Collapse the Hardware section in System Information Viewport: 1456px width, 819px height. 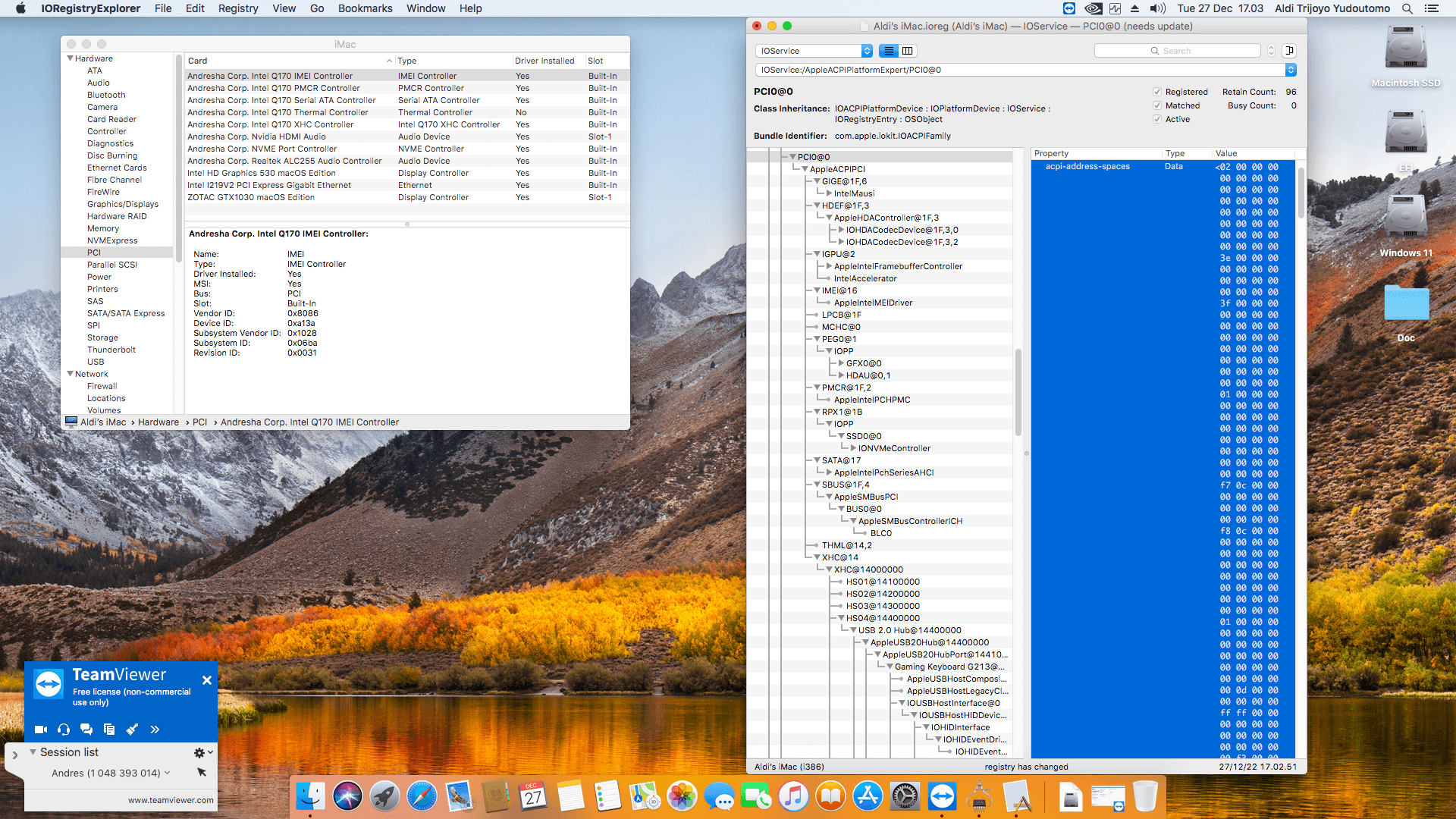(x=70, y=58)
